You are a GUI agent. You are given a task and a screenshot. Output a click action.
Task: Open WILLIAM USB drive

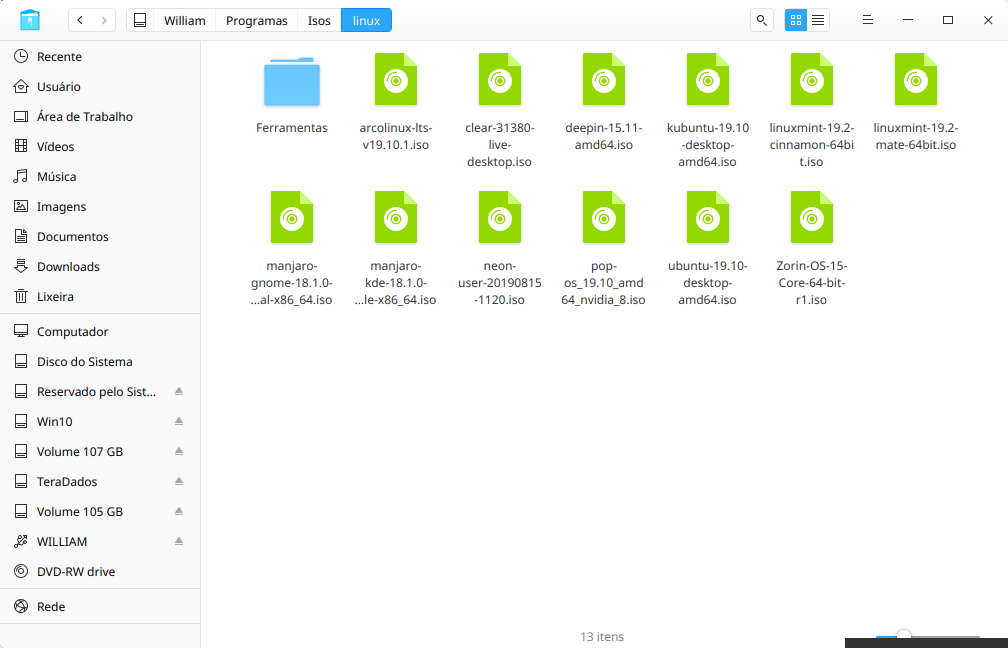click(100, 542)
